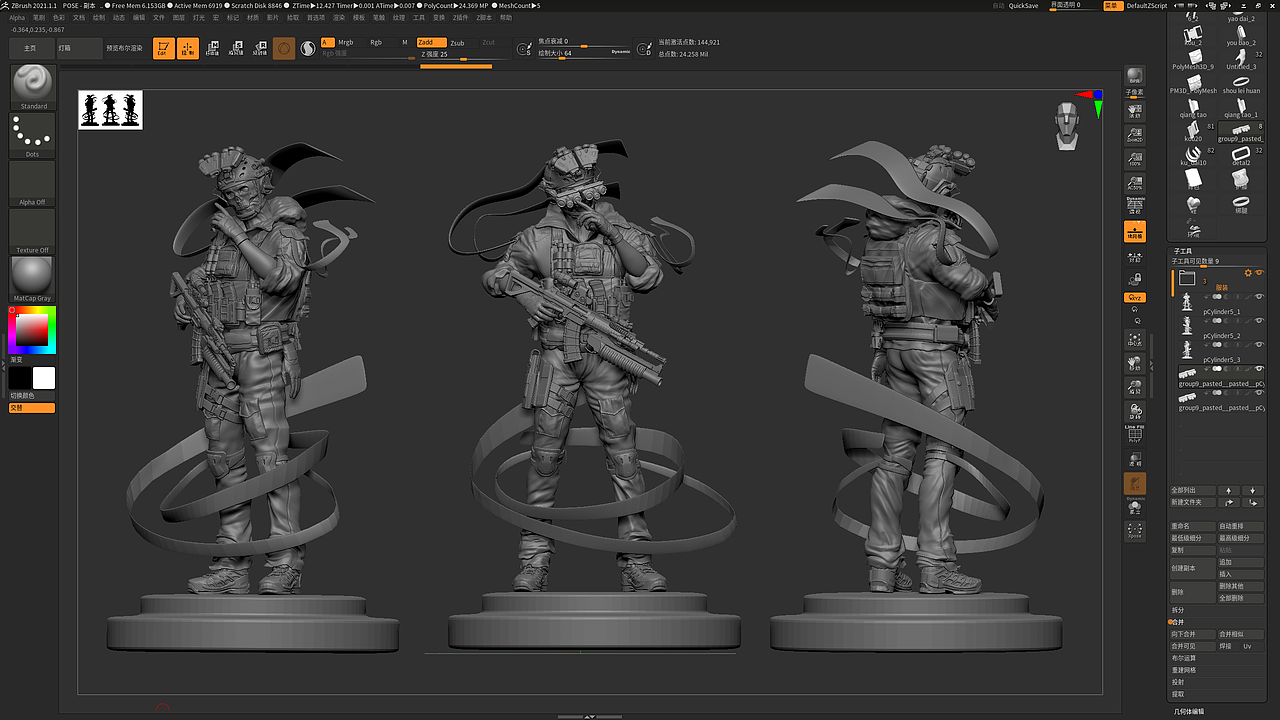This screenshot has height=720, width=1280.
Task: Select the detal2 tool thumbnail
Action: click(x=1241, y=155)
